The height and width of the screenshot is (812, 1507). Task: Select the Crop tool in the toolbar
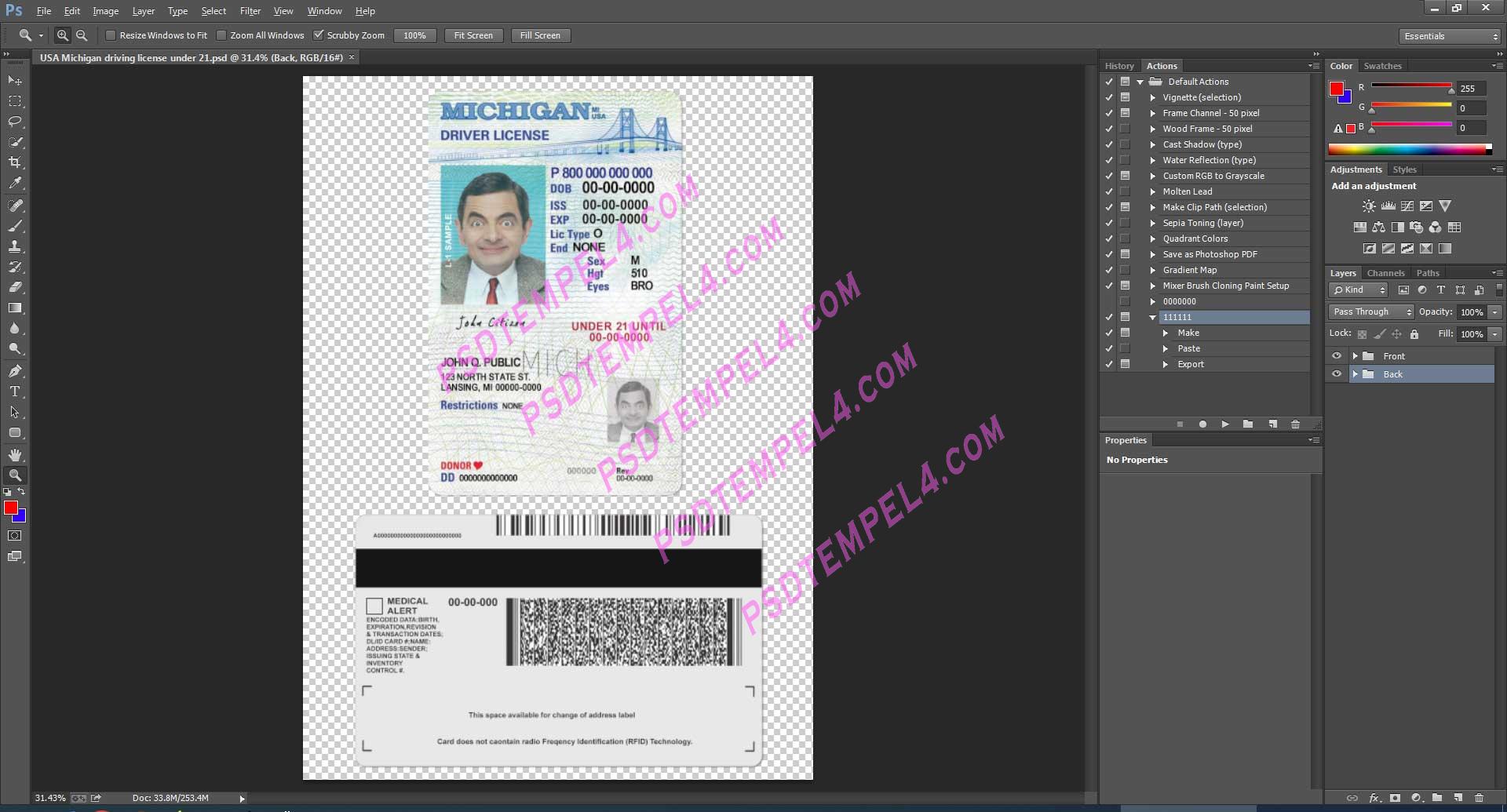pos(14,162)
